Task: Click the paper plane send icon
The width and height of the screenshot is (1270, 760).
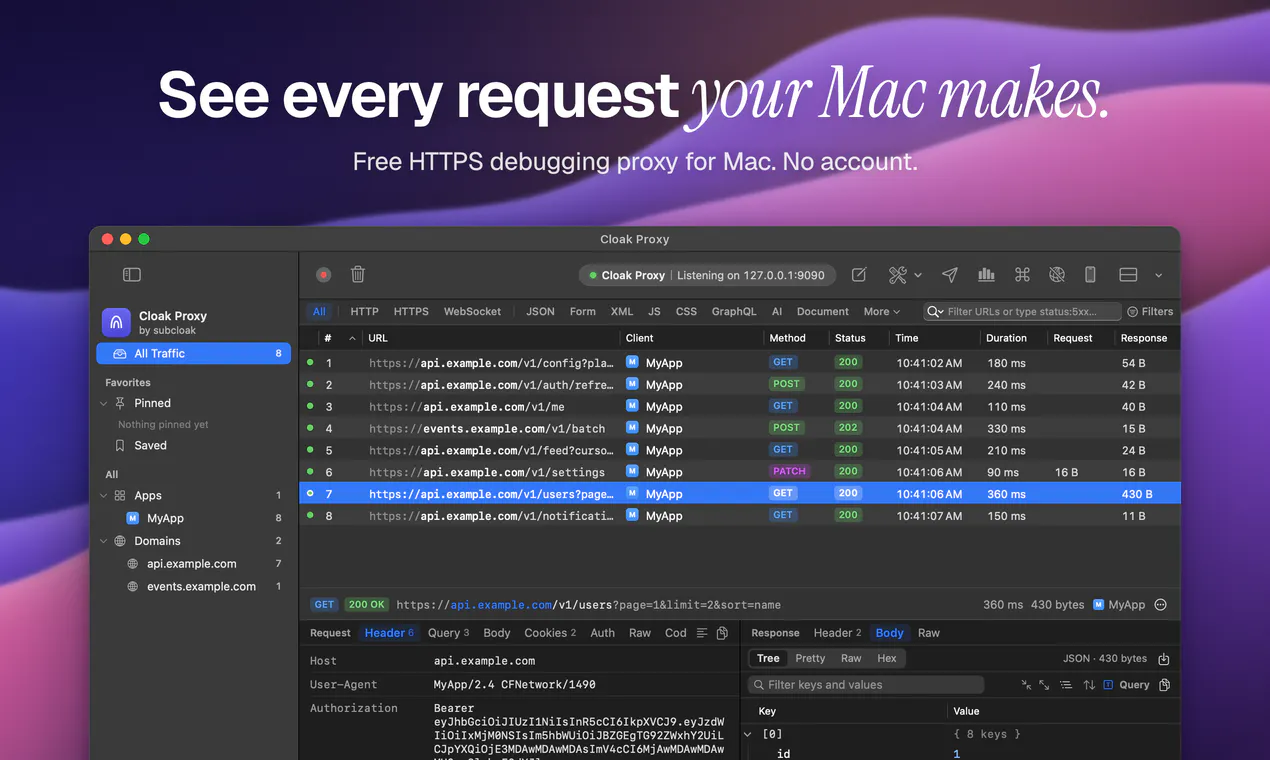Action: (x=950, y=275)
